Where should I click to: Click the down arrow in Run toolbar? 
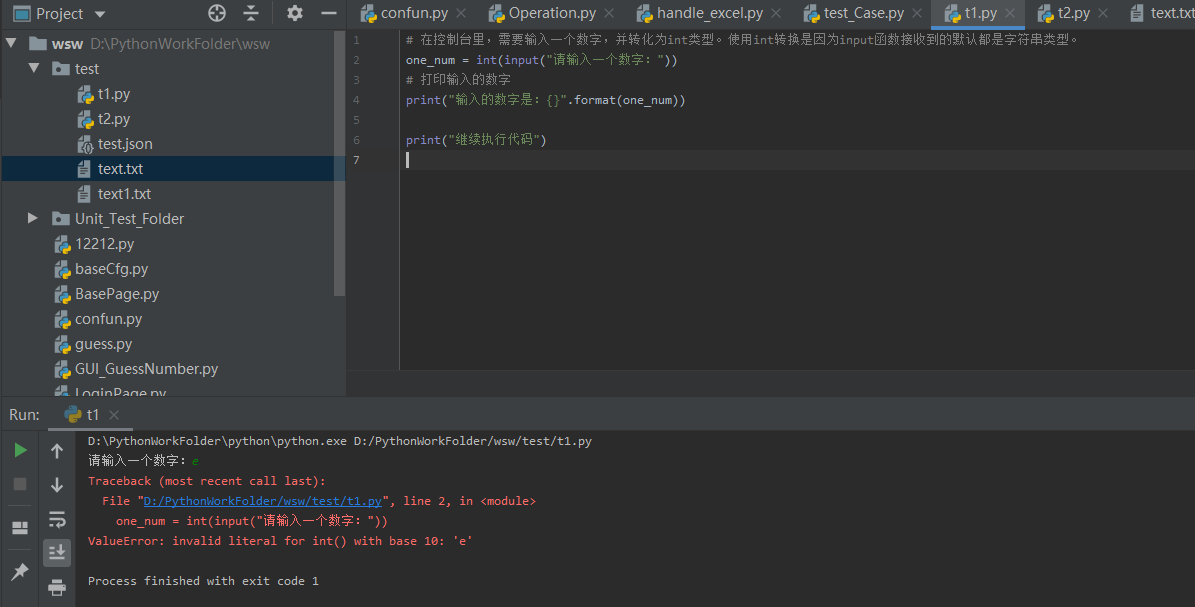(57, 484)
